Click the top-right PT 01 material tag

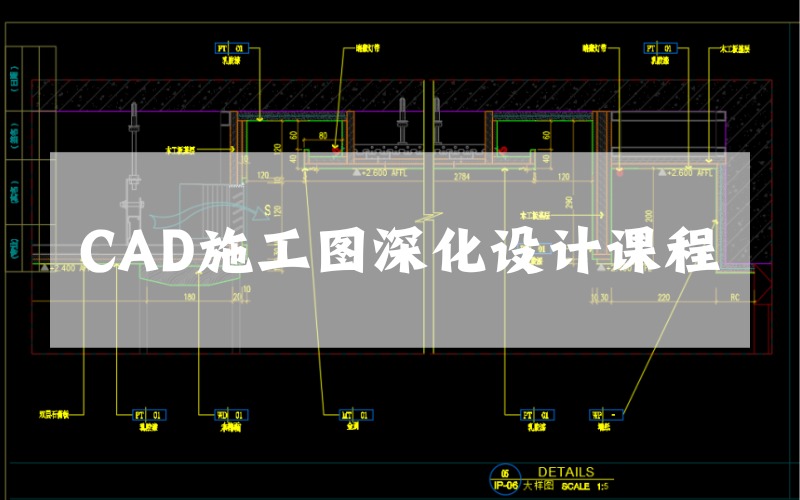pos(657,47)
